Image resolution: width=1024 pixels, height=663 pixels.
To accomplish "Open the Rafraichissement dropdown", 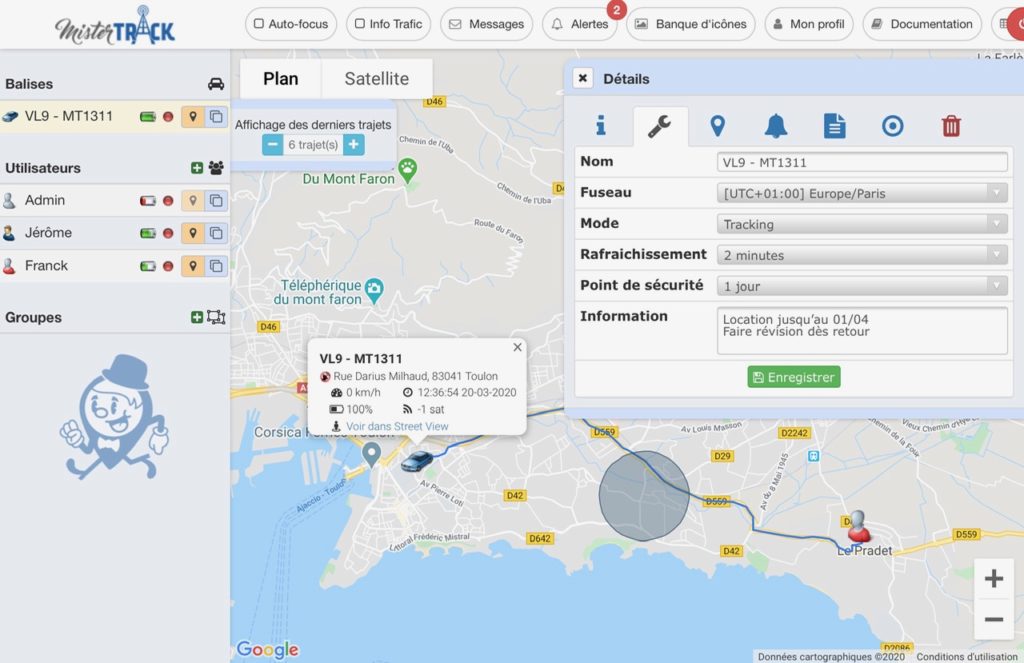I will point(862,255).
